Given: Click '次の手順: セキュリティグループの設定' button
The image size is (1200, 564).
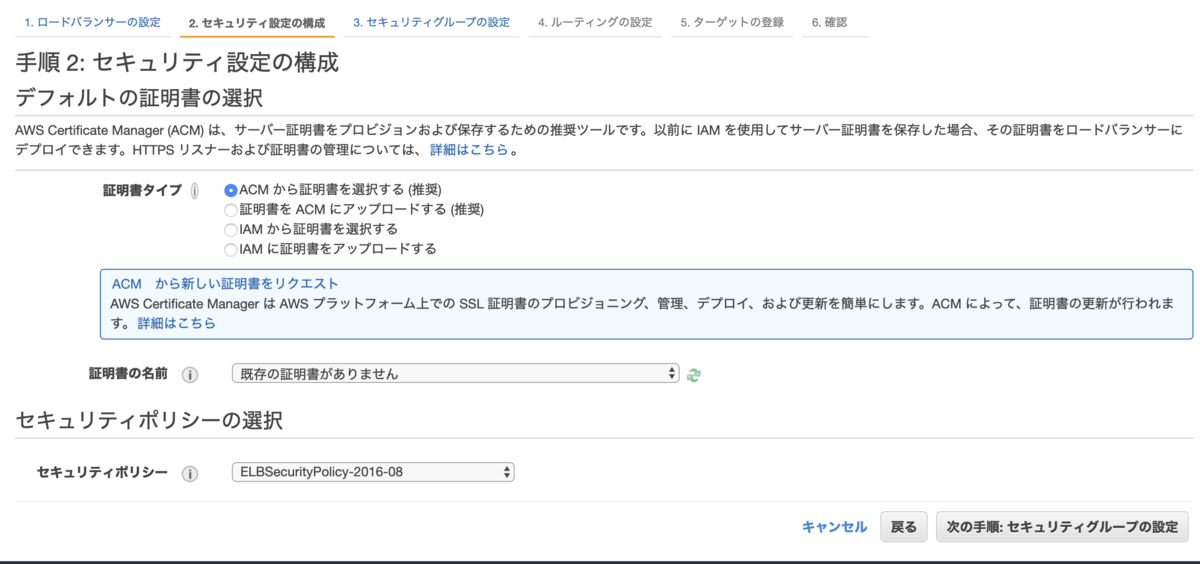Looking at the screenshot, I should tap(1062, 527).
